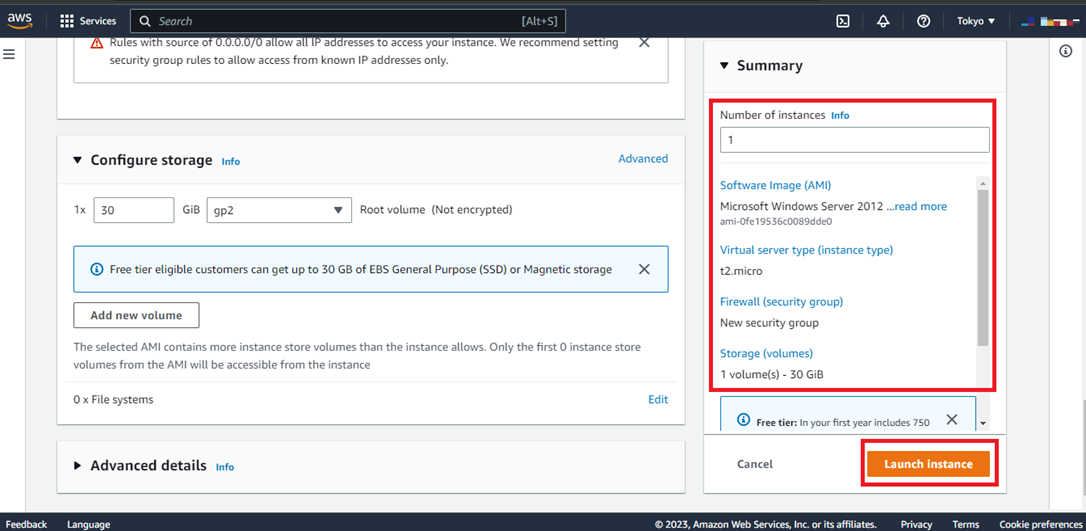Click the Launch instance button
The width and height of the screenshot is (1086, 531).
[x=928, y=464]
